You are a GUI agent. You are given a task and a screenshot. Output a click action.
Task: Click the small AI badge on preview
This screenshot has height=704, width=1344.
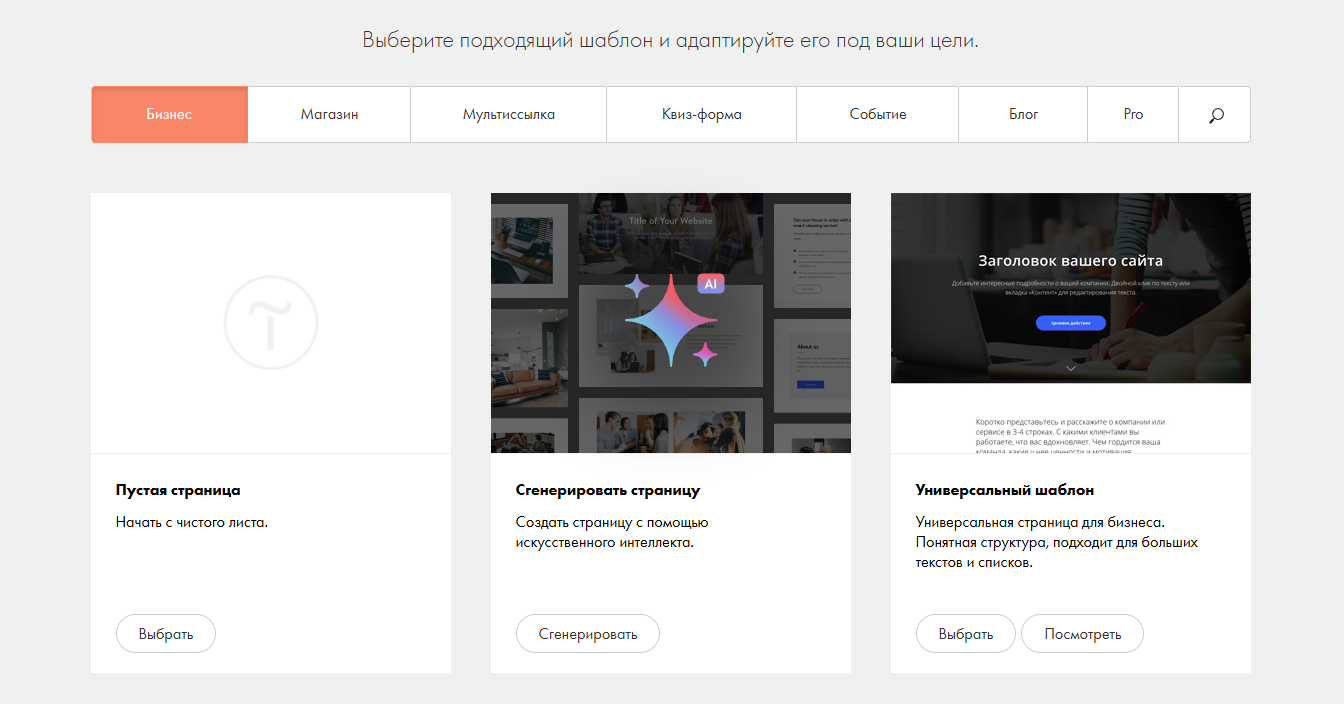pyautogui.click(x=710, y=284)
